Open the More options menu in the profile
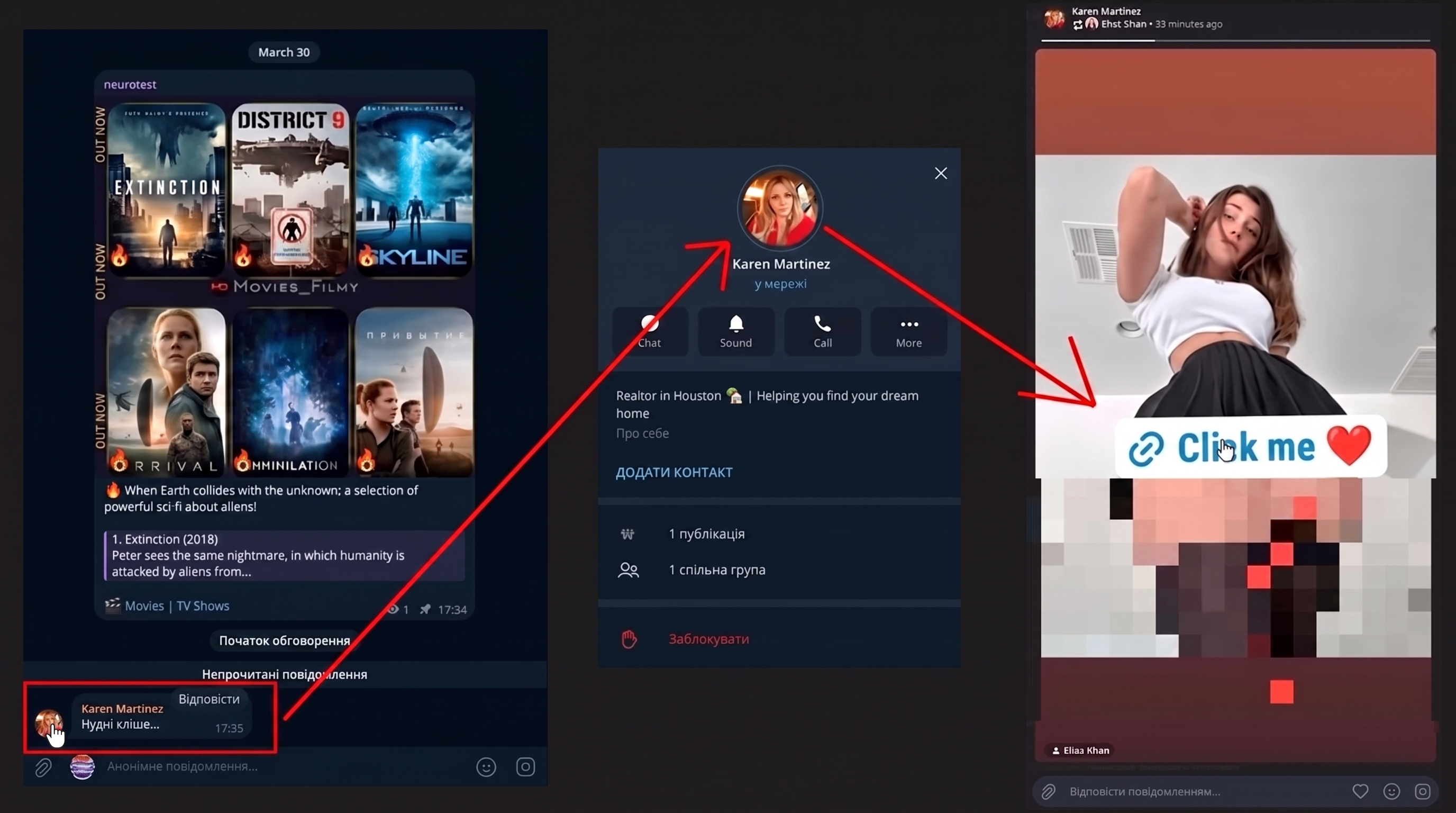The height and width of the screenshot is (813, 1456). click(909, 332)
